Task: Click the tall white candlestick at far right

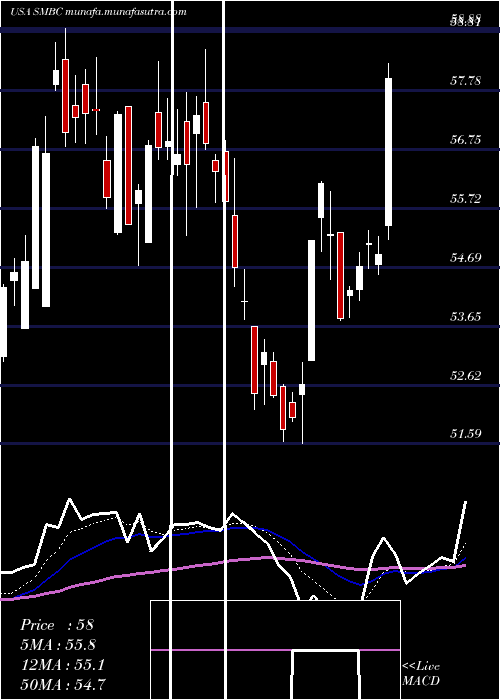Action: (388, 152)
